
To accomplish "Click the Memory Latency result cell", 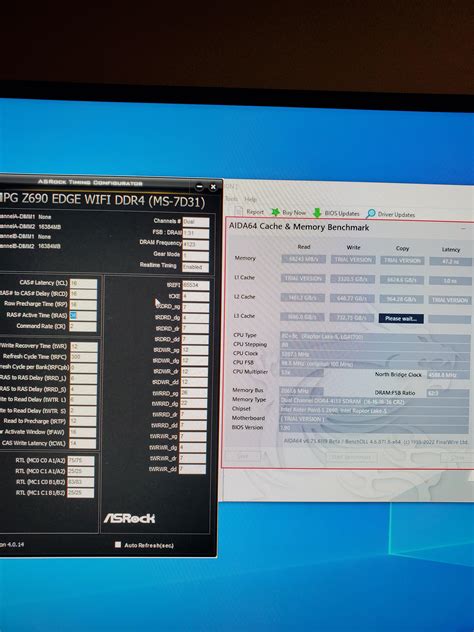I will pyautogui.click(x=451, y=262).
